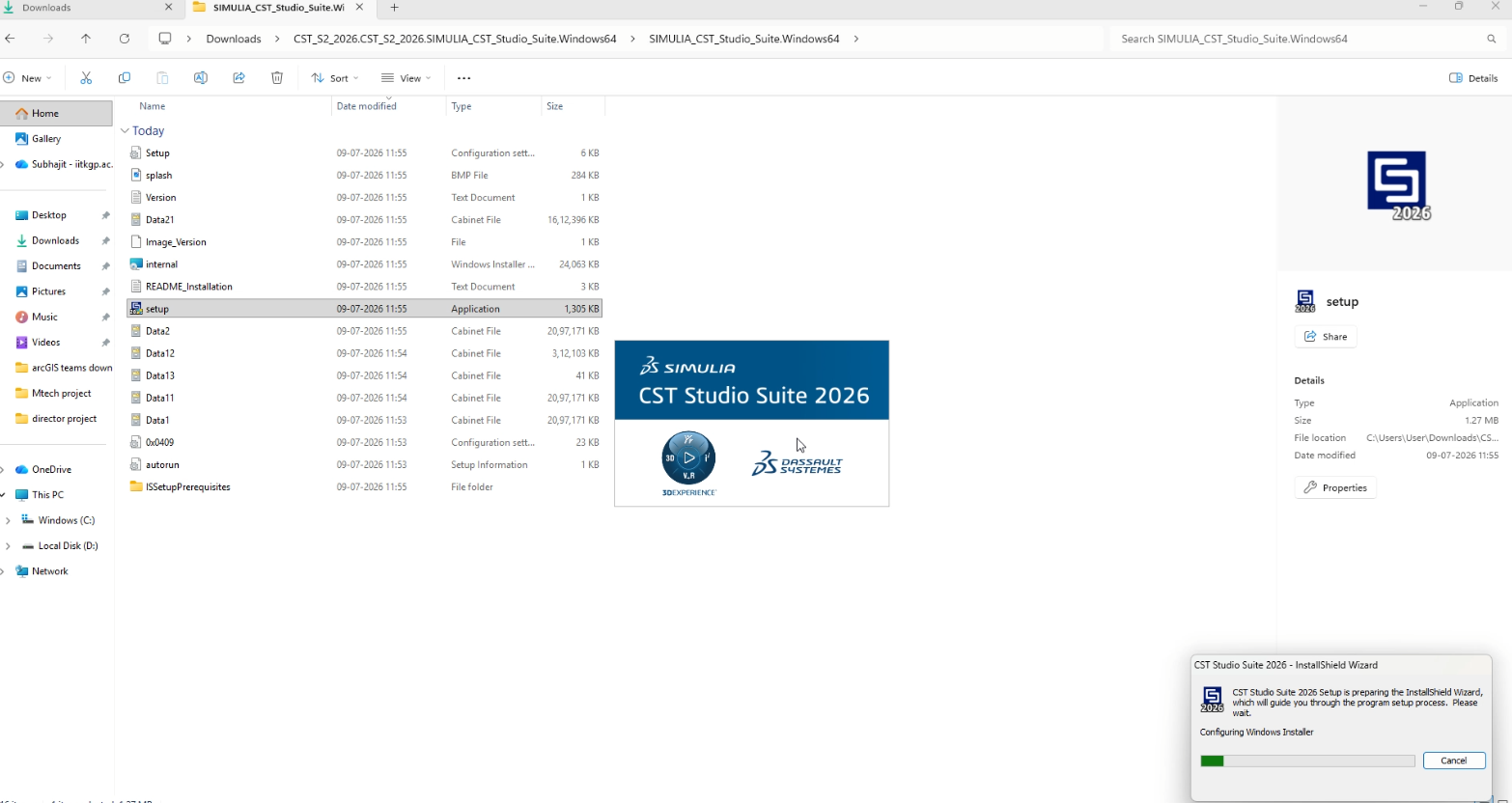Click the internal Windows Installer file icon

tap(136, 264)
